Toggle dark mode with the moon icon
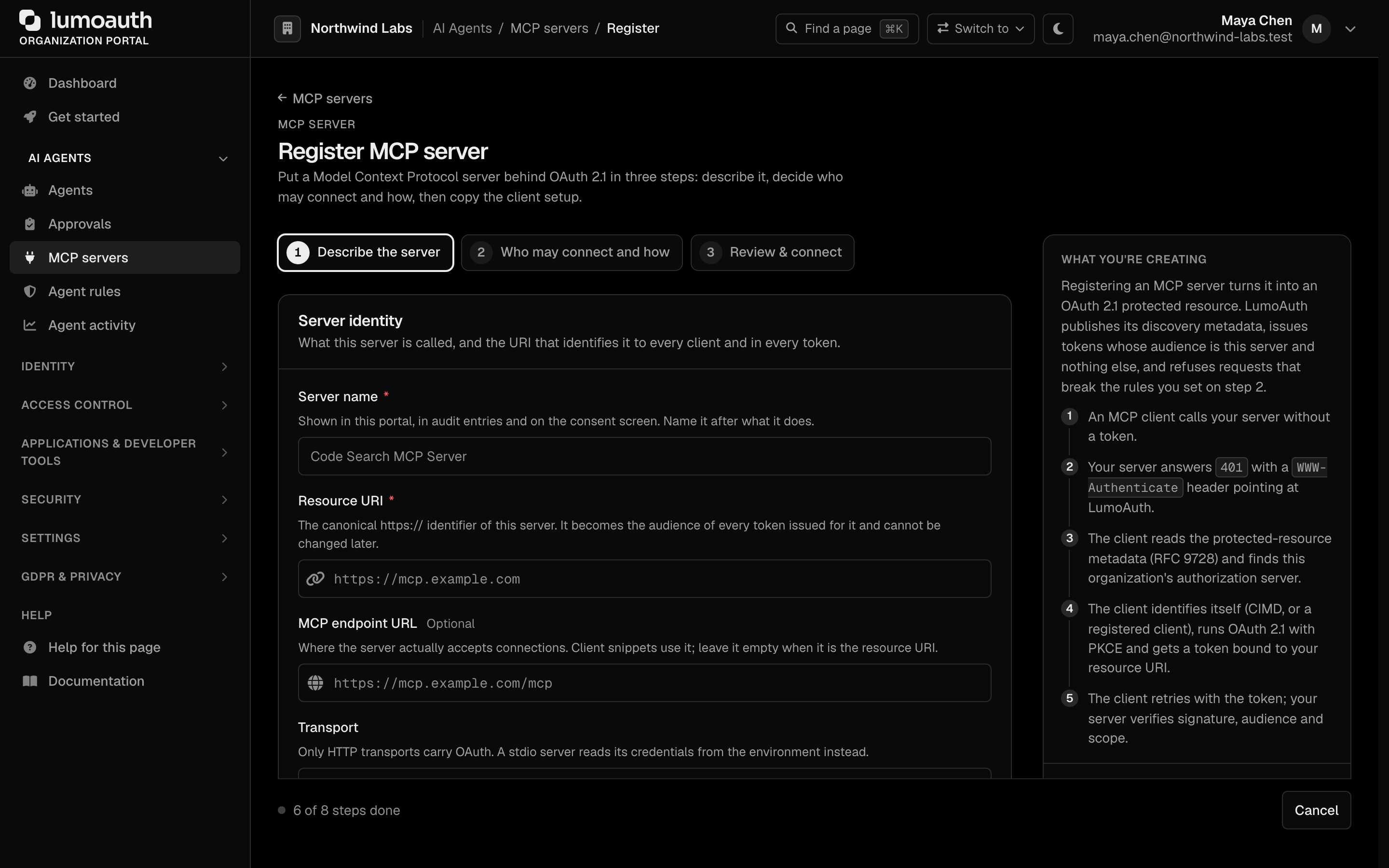The width and height of the screenshot is (1389, 868). click(1058, 28)
